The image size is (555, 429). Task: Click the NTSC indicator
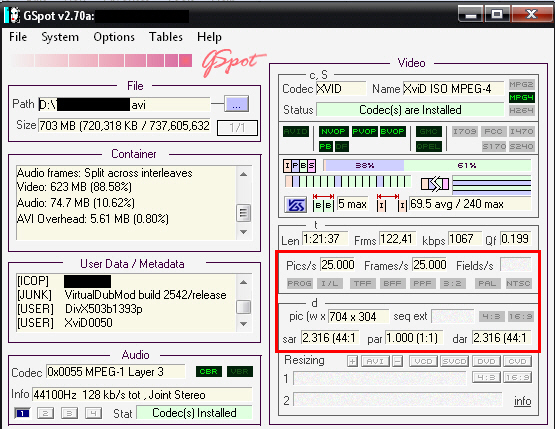point(519,284)
